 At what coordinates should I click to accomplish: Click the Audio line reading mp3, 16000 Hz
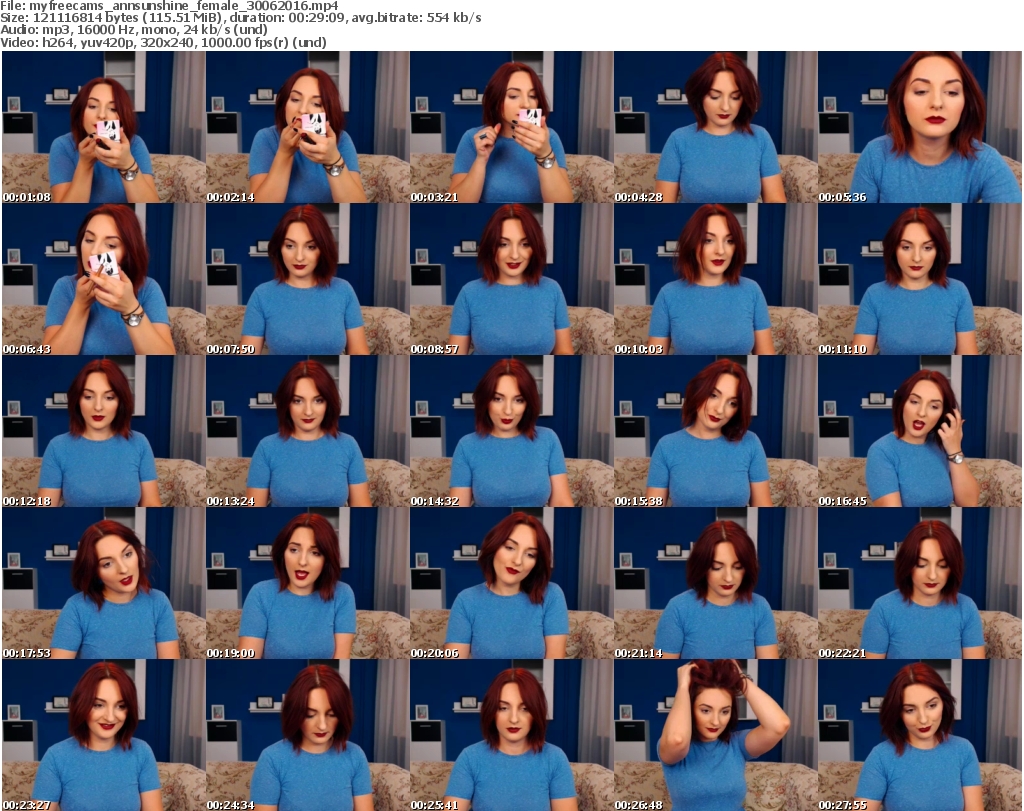[134, 30]
